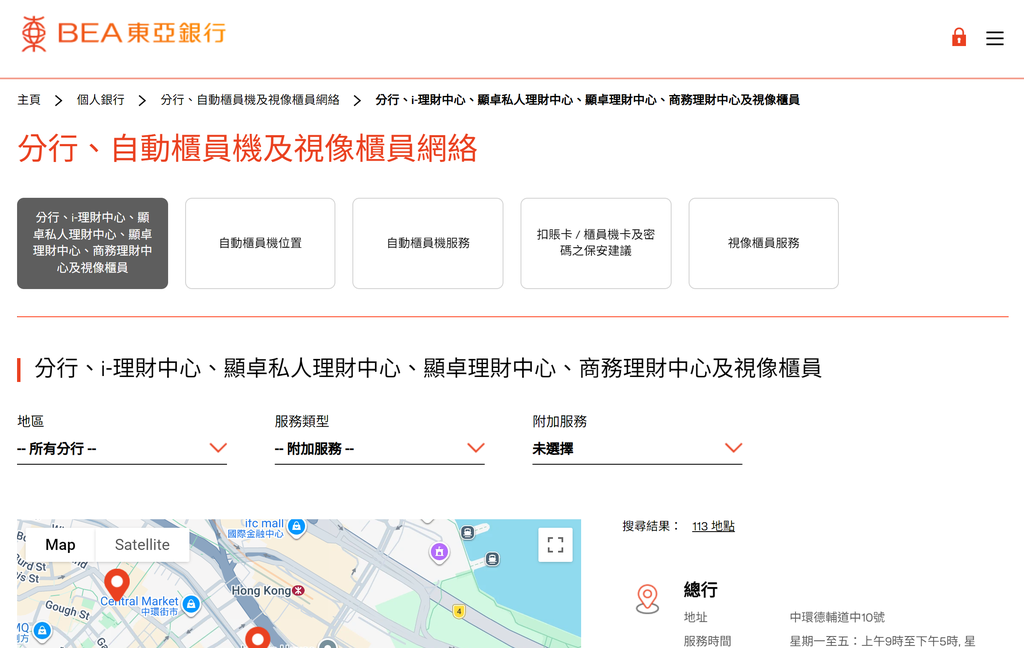The image size is (1024, 648).
Task: Select the 總行 branch heading
Action: click(701, 590)
